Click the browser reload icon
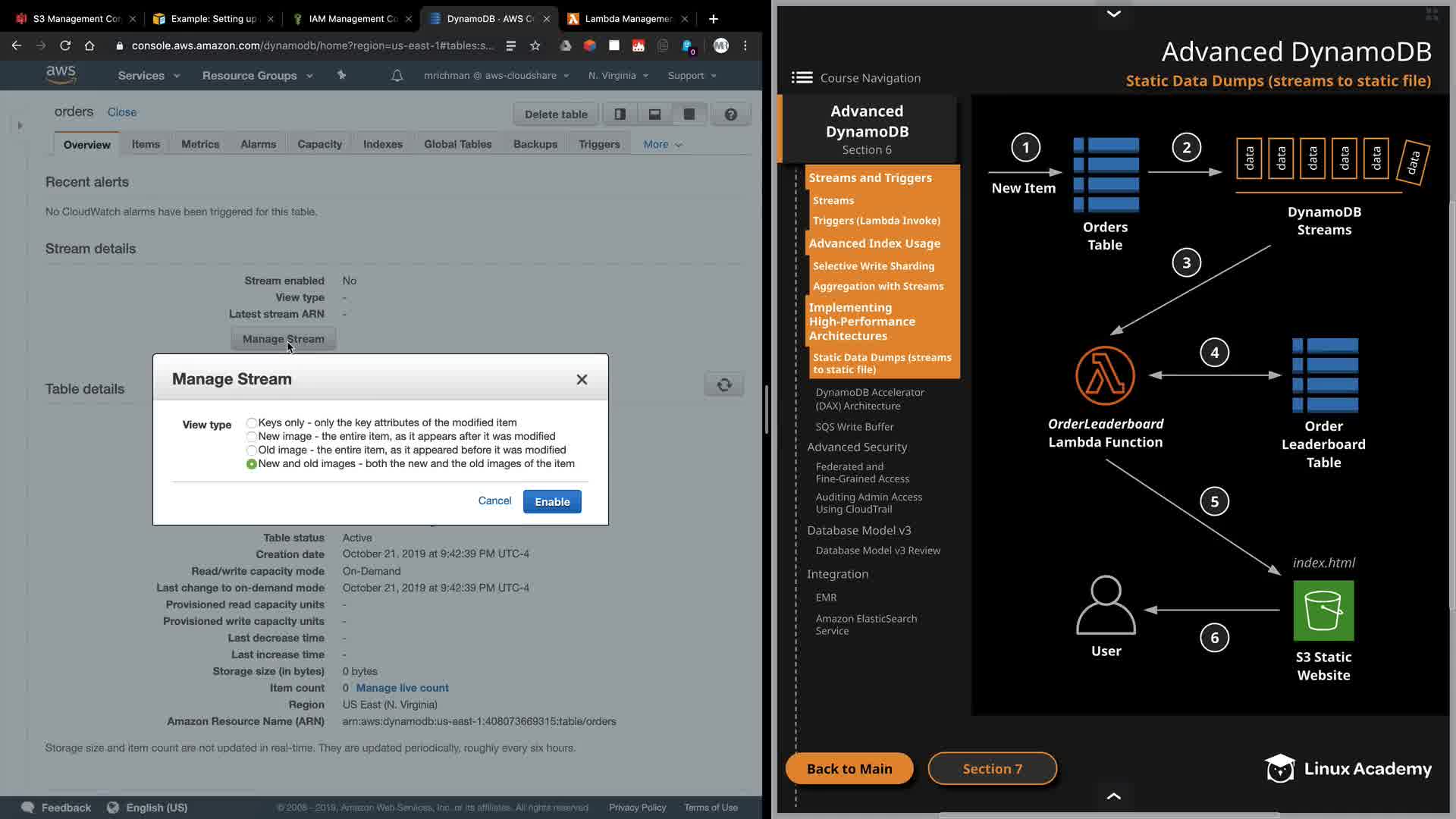The height and width of the screenshot is (819, 1456). pos(65,45)
